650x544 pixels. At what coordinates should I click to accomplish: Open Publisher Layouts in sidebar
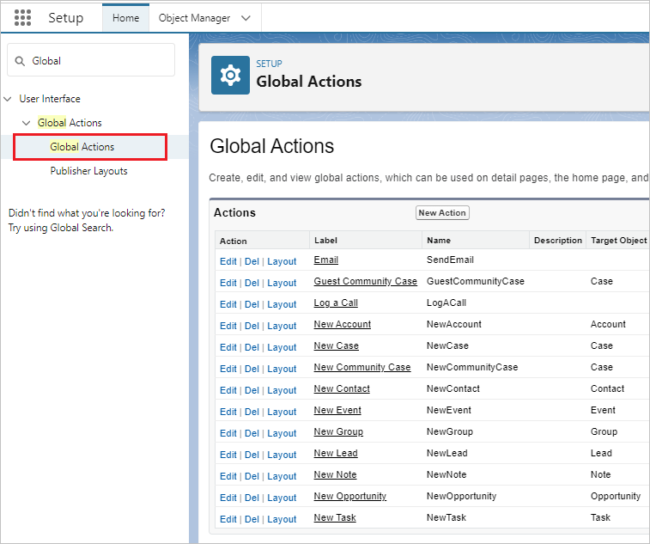89,171
